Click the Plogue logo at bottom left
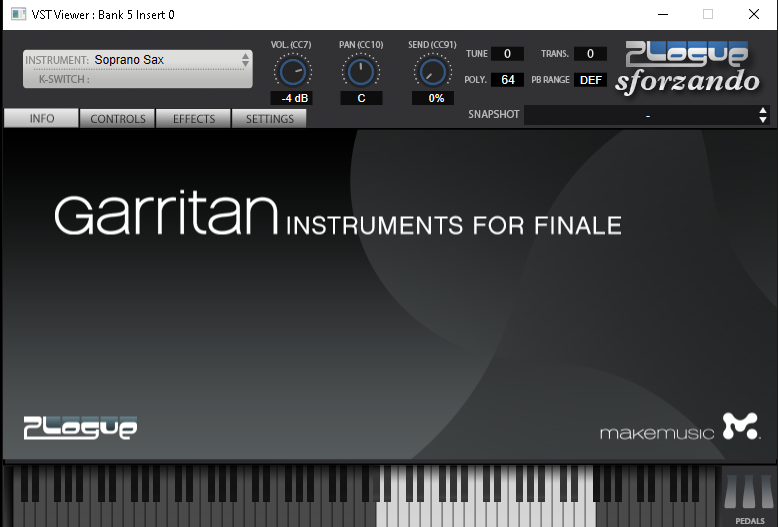Image resolution: width=778 pixels, height=527 pixels. click(80, 428)
